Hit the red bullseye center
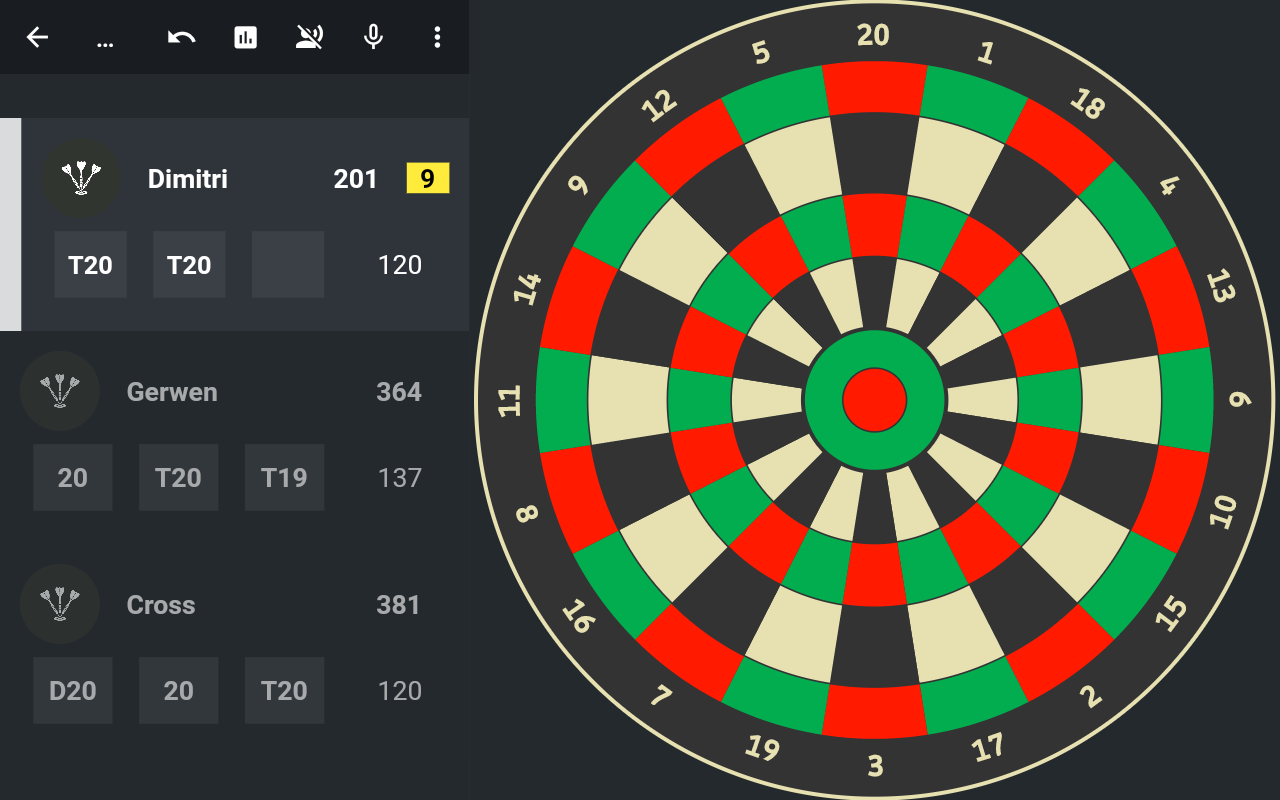Viewport: 1280px width, 800px height. click(x=875, y=399)
